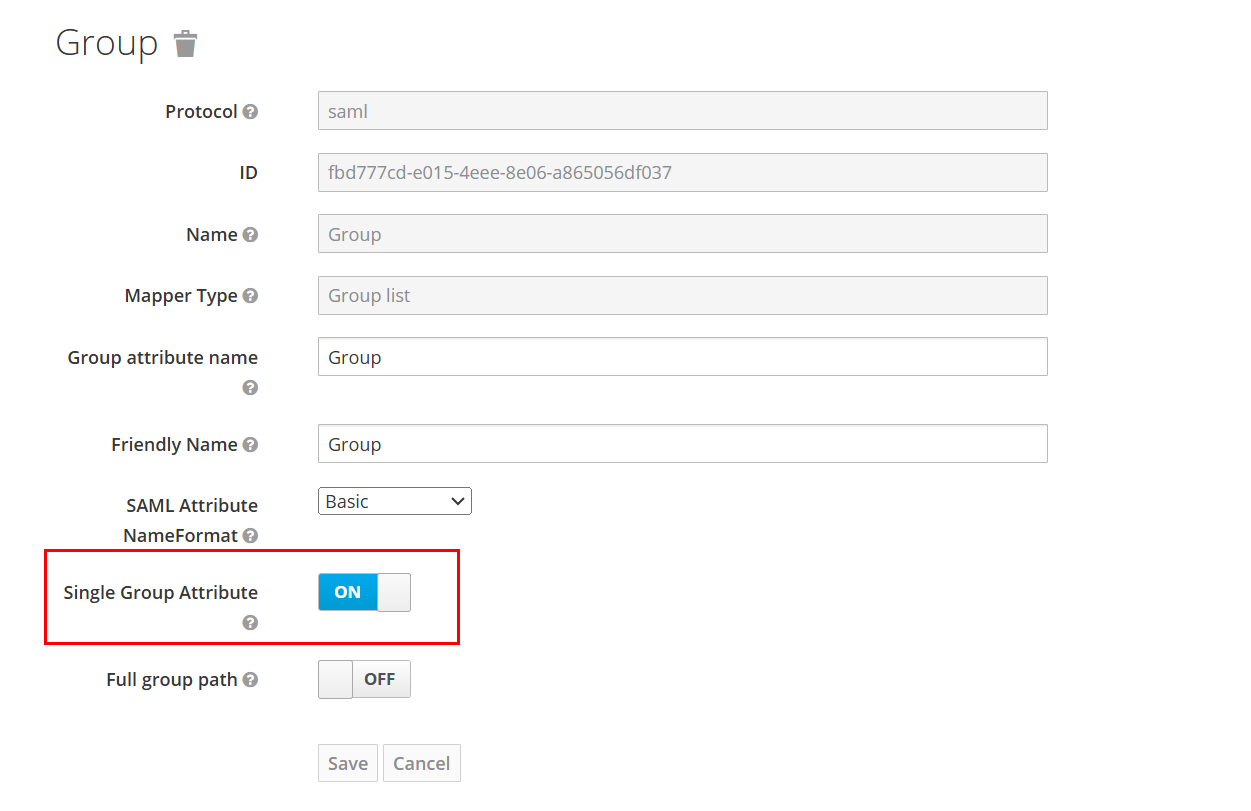Show help for Group attribute name
Viewport: 1251px width, 811px height.
point(251,388)
